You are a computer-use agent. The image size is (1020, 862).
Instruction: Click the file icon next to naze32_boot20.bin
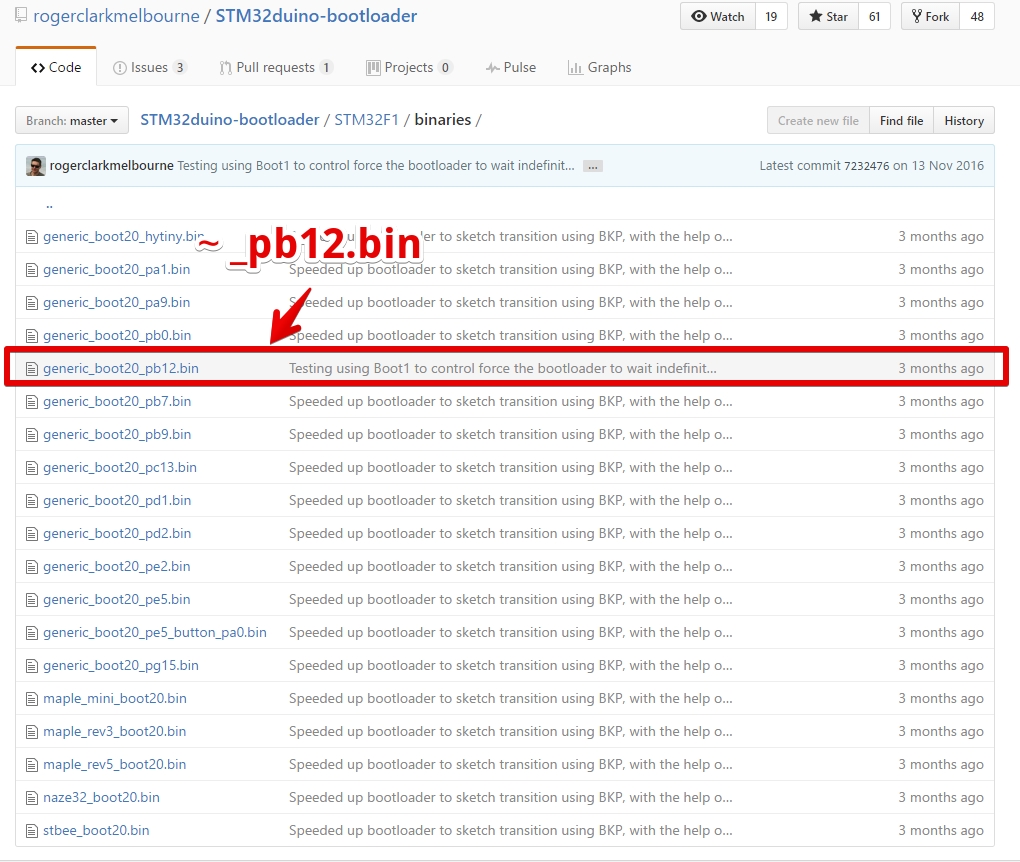pyautogui.click(x=32, y=798)
